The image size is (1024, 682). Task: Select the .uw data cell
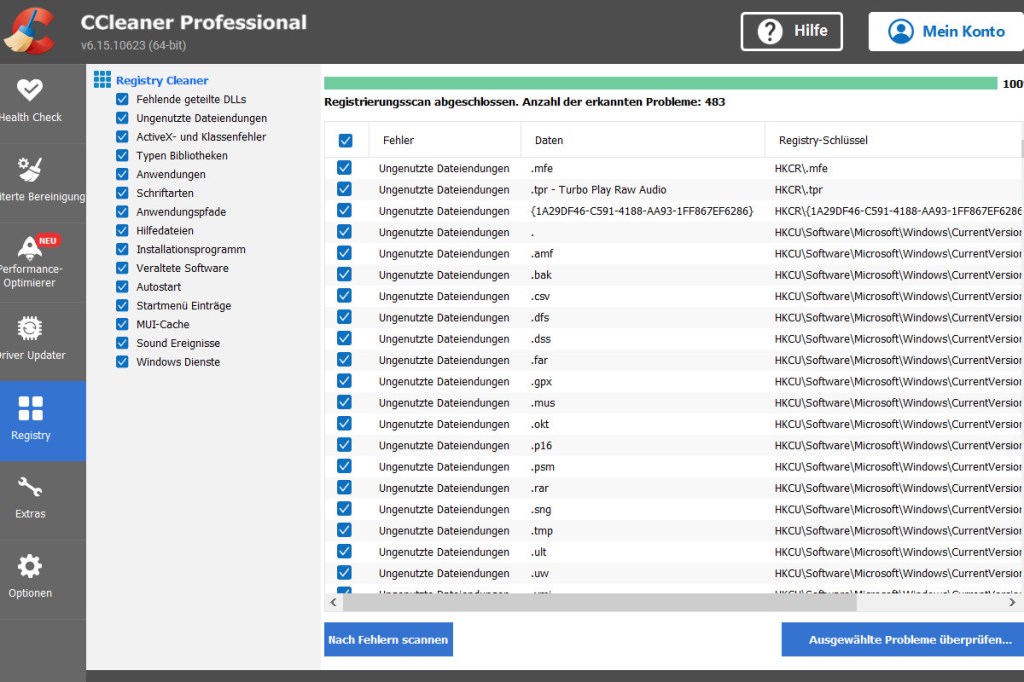coord(539,573)
